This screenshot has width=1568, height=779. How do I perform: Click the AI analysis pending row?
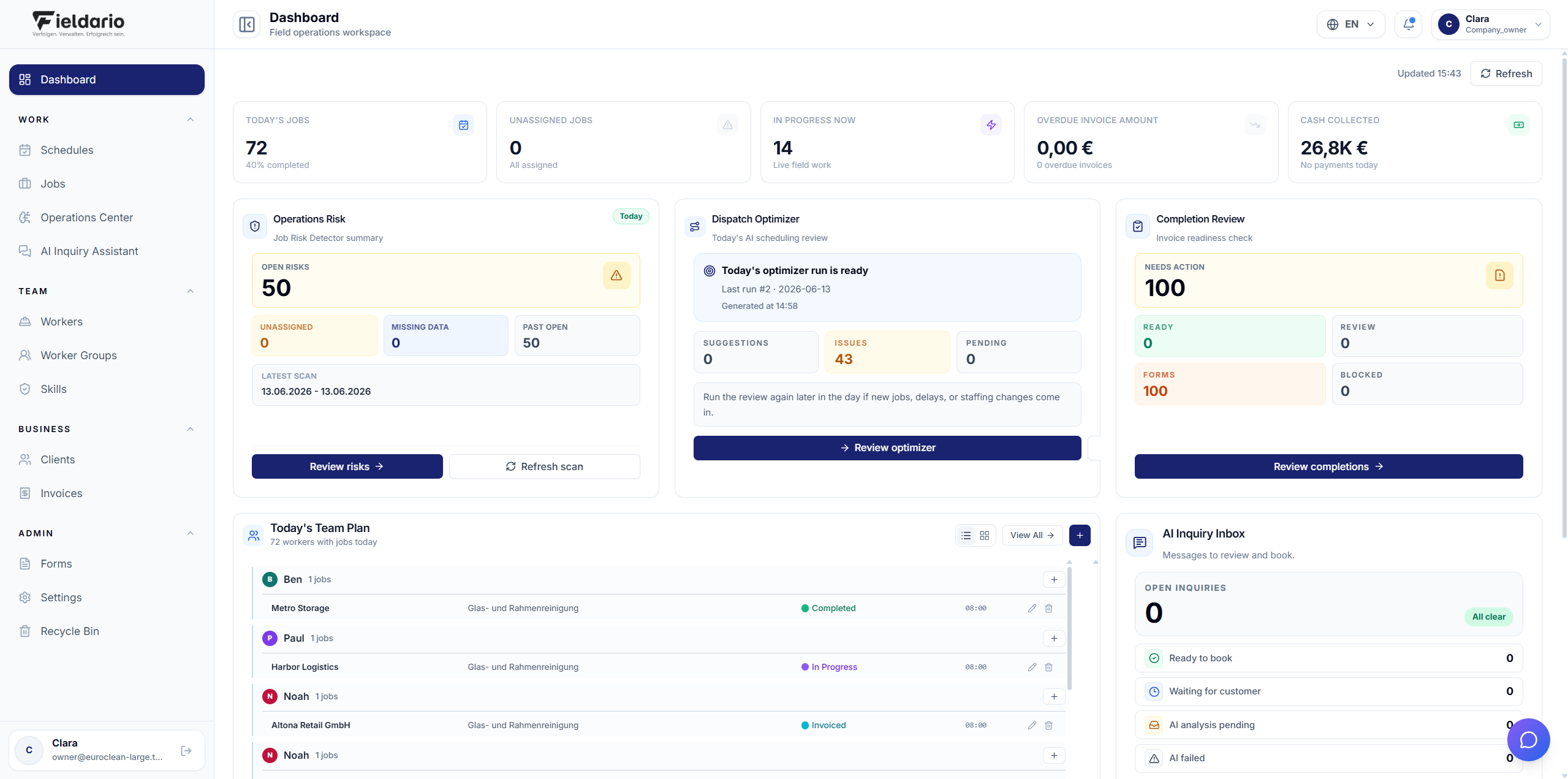pos(1328,725)
